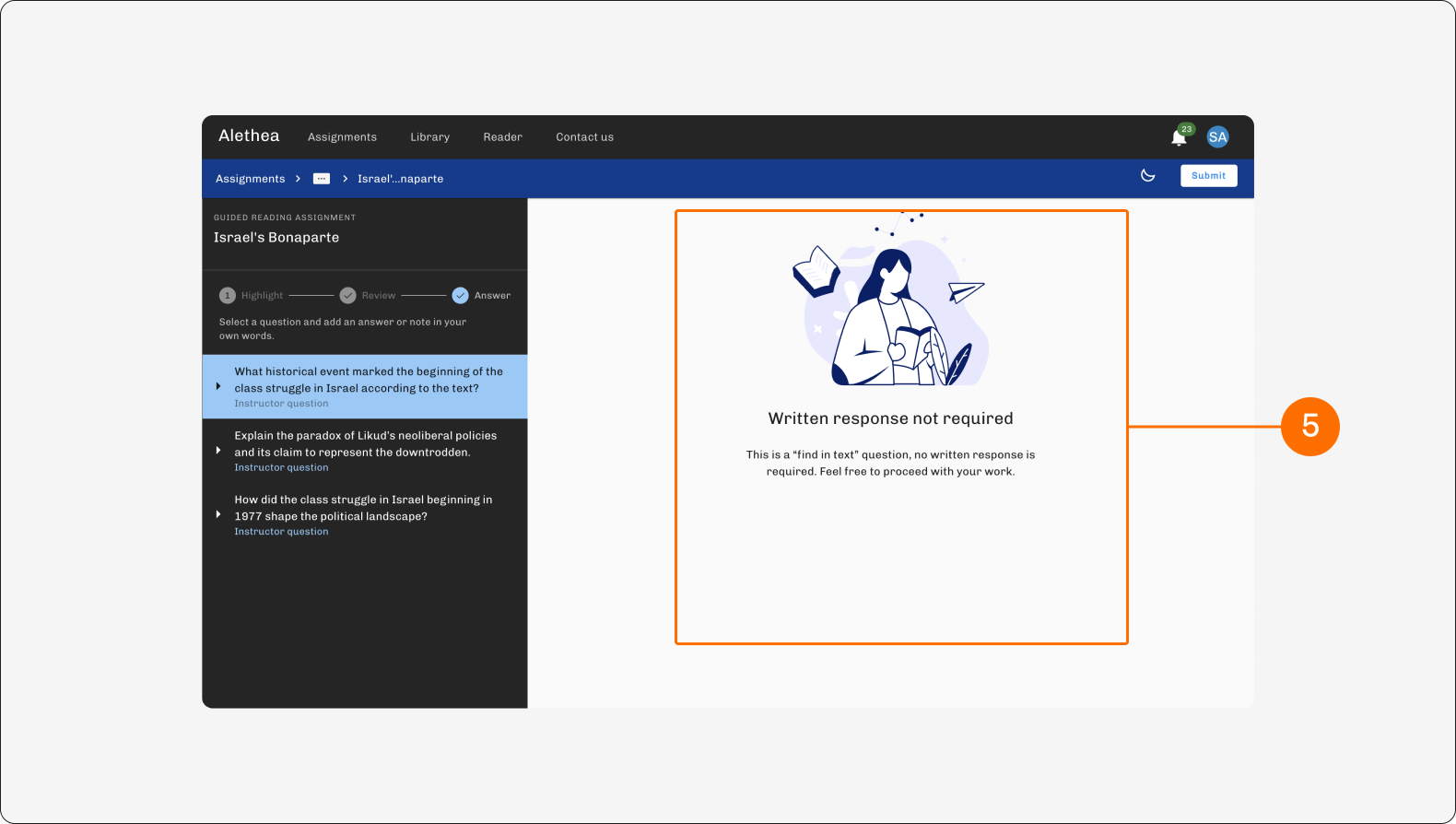The width and height of the screenshot is (1456, 824).
Task: Open the Library menu
Action: coord(430,137)
